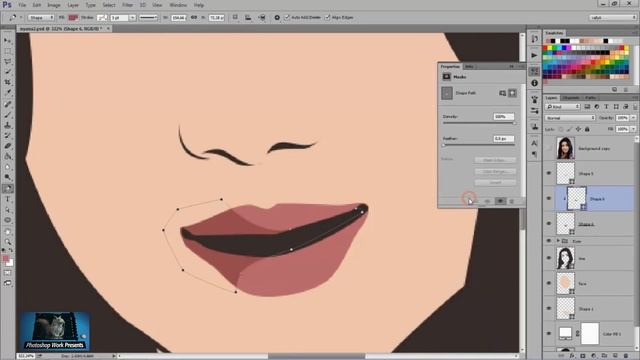Hide the Shape 5 layer

click(549, 173)
